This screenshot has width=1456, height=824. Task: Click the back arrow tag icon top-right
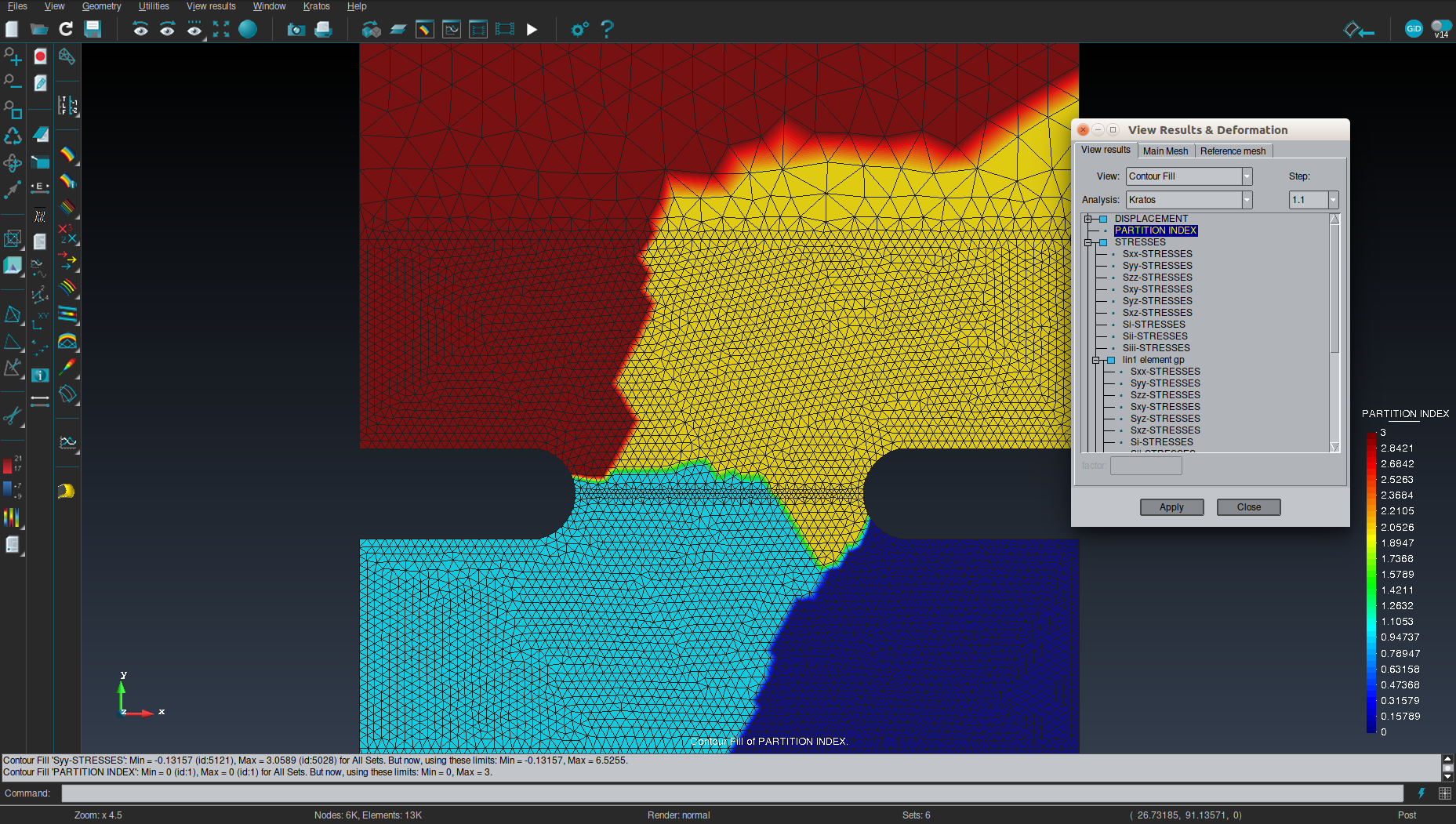1359,30
